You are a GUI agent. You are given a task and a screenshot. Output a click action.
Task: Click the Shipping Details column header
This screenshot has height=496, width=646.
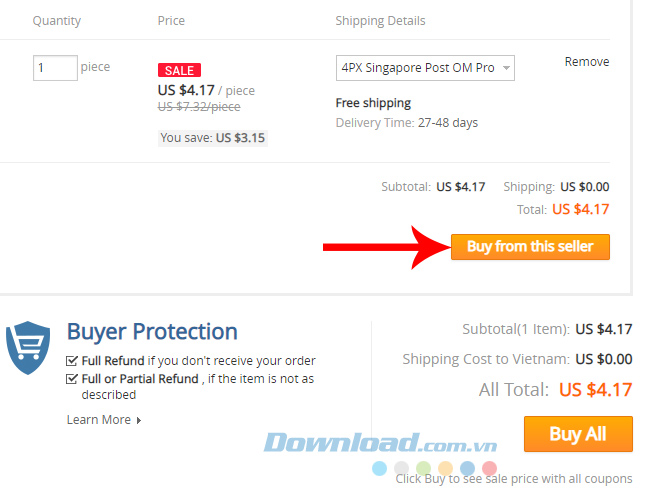pos(380,20)
